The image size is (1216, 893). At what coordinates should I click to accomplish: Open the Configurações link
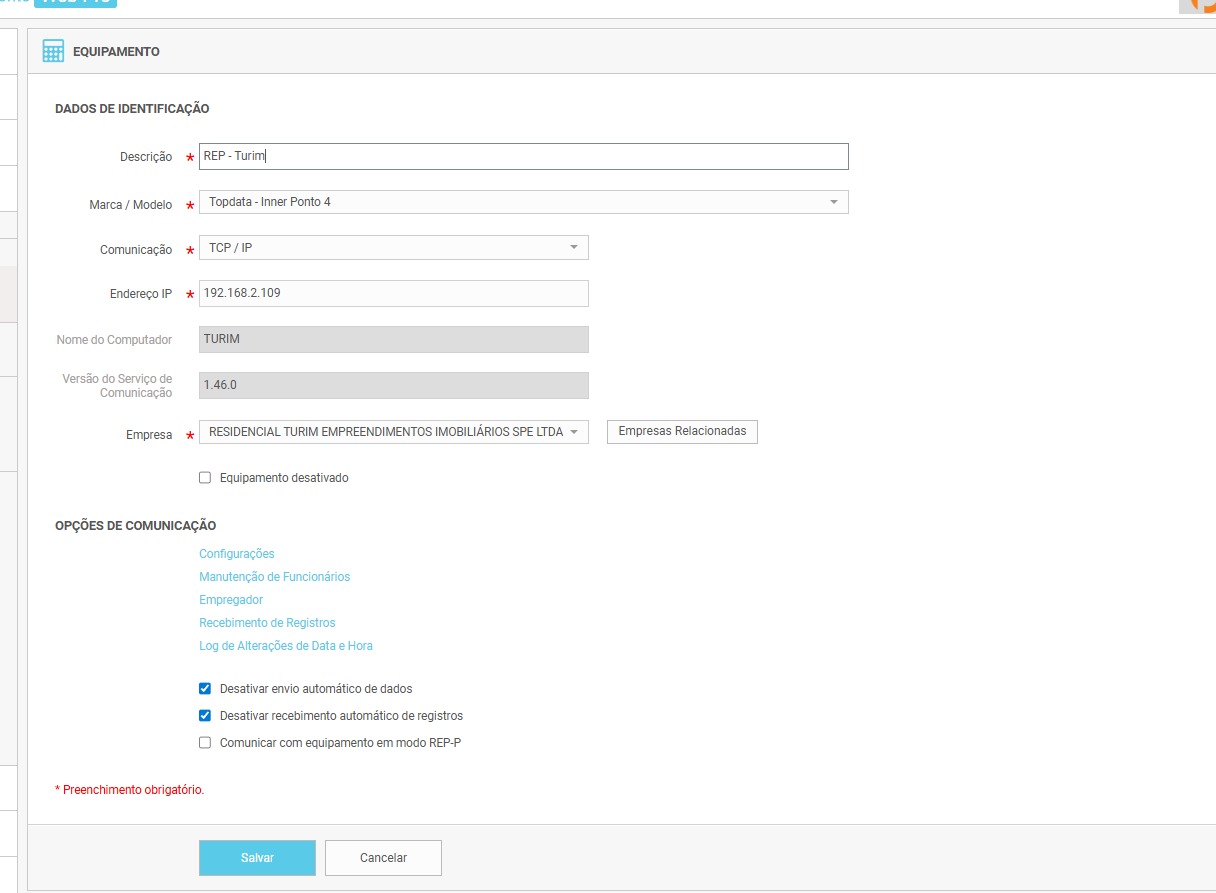(236, 554)
